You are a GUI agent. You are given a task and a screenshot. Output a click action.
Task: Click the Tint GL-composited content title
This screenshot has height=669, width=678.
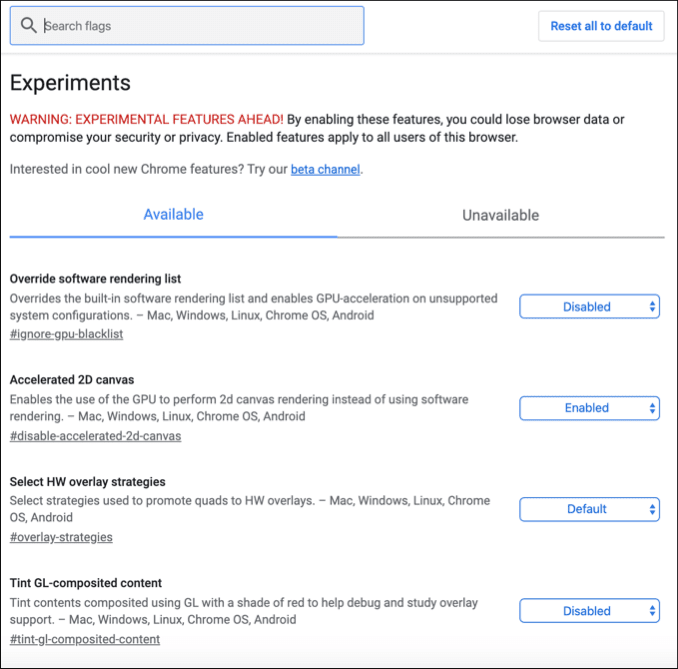85,583
